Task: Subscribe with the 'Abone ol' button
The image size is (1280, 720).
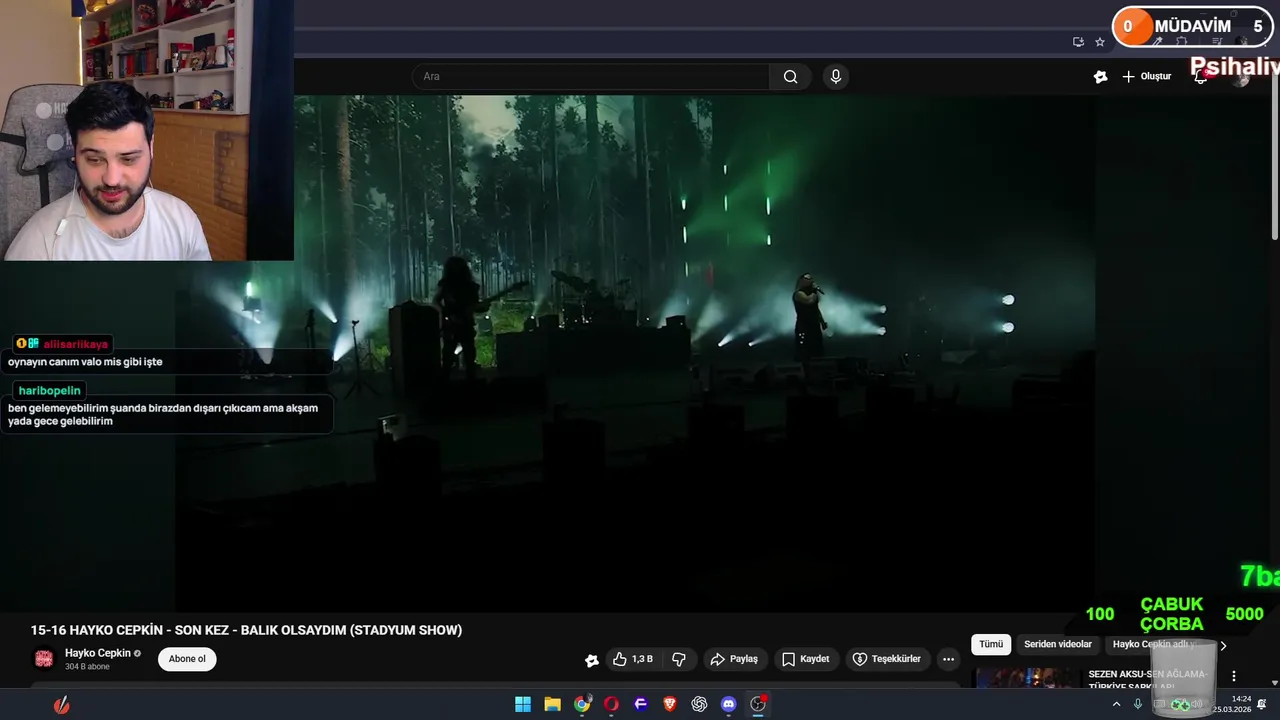Action: [187, 659]
